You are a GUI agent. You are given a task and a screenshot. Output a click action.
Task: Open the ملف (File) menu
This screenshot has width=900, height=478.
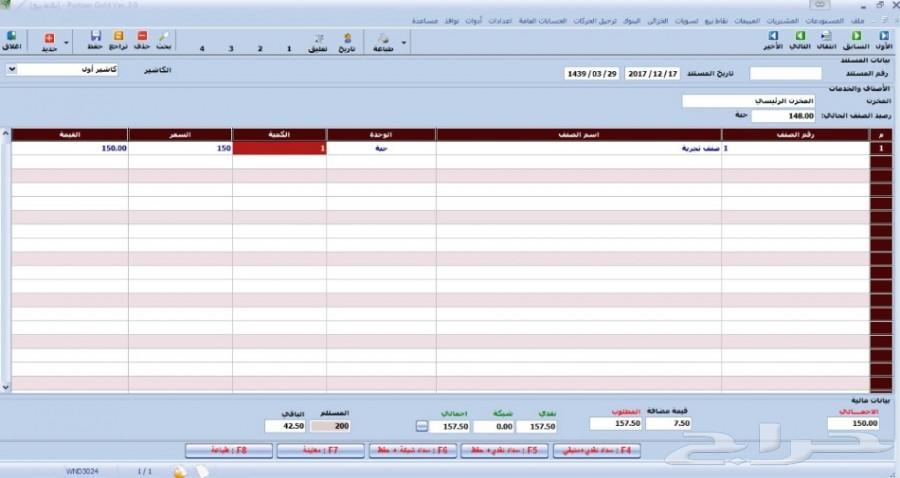click(858, 21)
